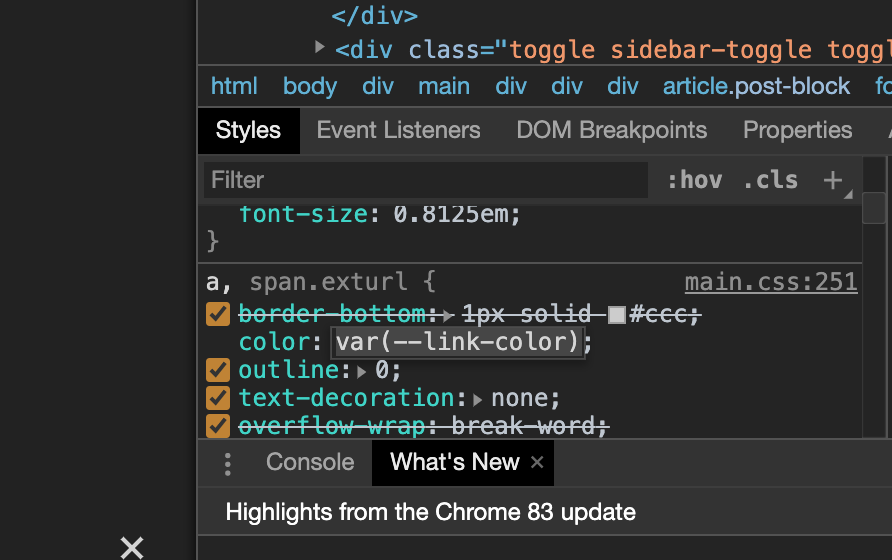Image resolution: width=892 pixels, height=560 pixels.
Task: Close the What's New tab
Action: 537,462
